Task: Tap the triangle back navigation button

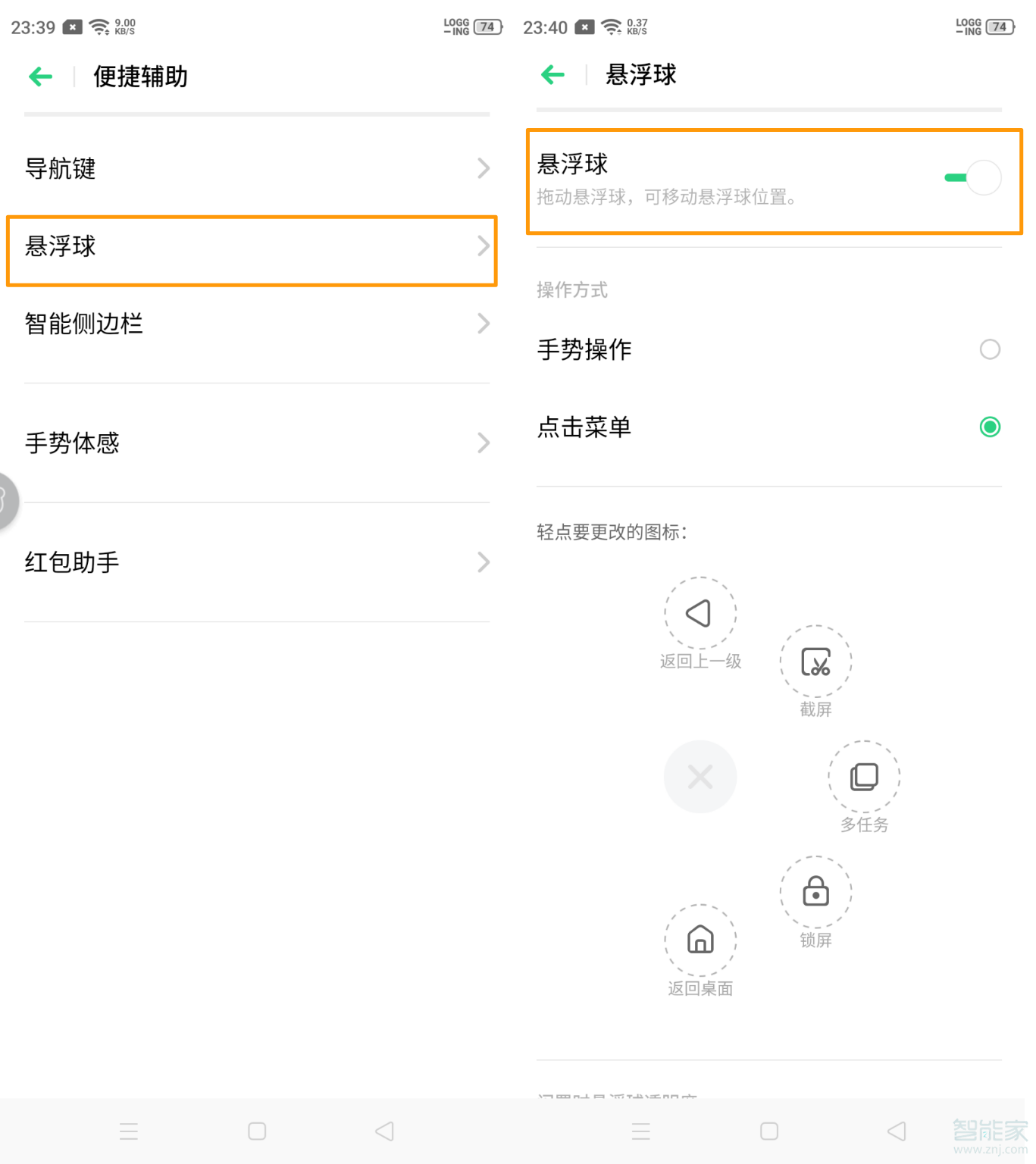Action: pyautogui.click(x=384, y=1131)
